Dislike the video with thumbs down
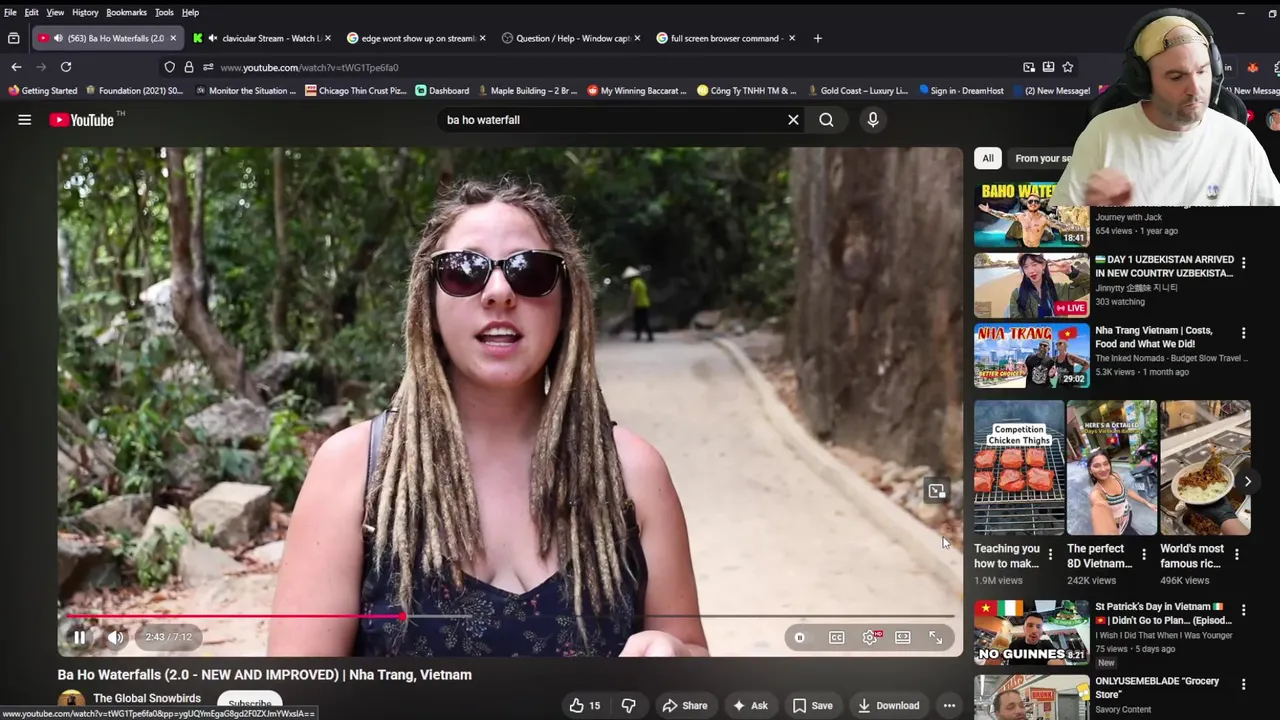The height and width of the screenshot is (720, 1280). (628, 705)
